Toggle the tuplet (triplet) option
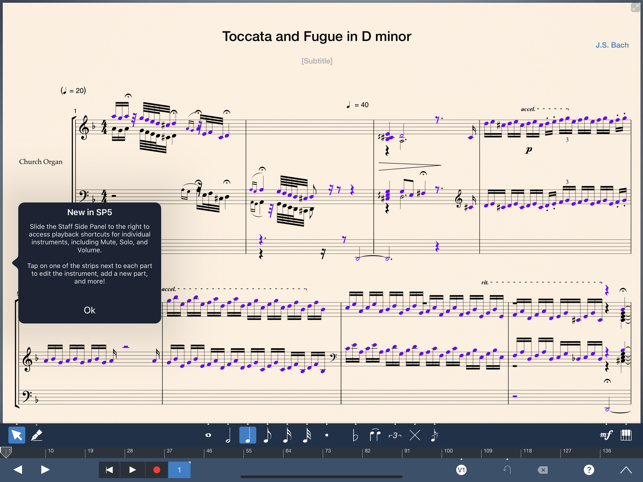Viewport: 643px width, 482px height. click(394, 435)
